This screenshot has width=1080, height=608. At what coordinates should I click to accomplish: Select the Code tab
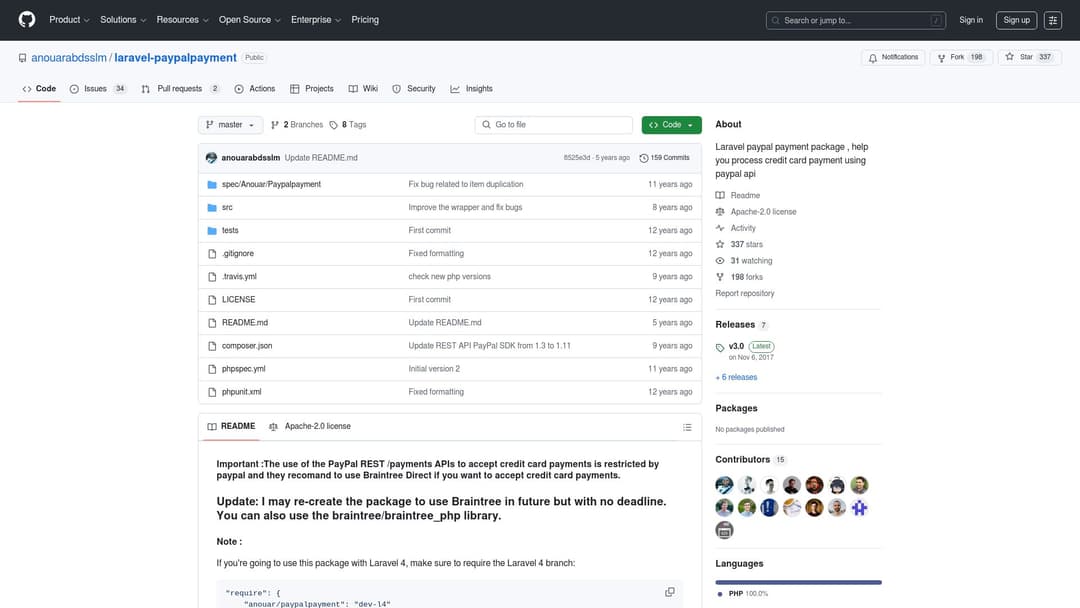tap(39, 89)
